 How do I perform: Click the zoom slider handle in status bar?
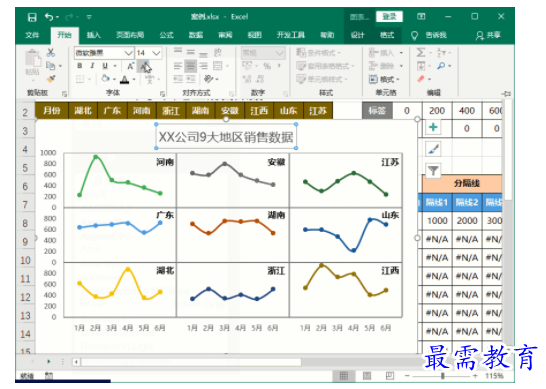[443, 376]
